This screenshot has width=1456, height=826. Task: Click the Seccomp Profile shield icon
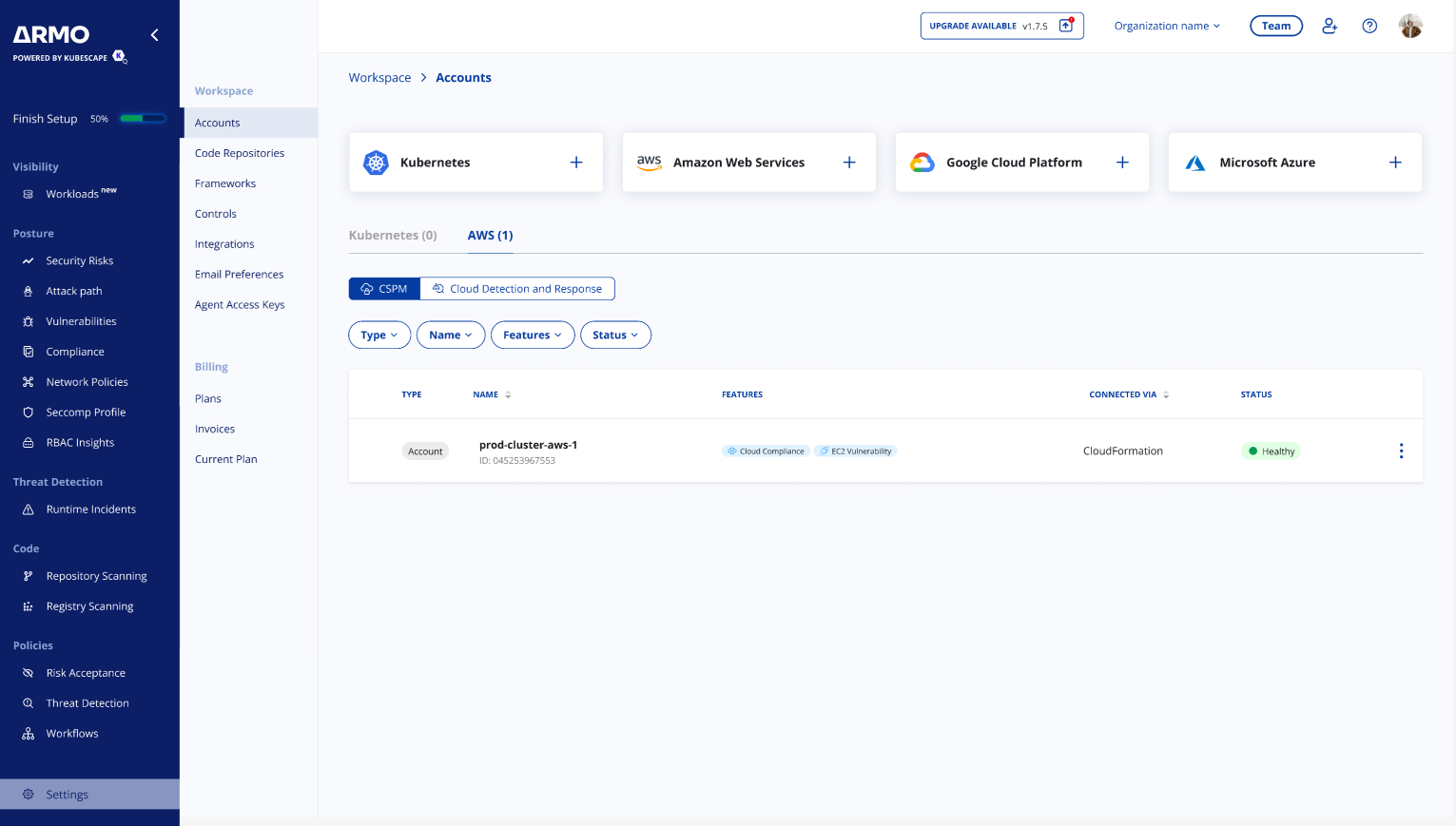click(x=28, y=413)
